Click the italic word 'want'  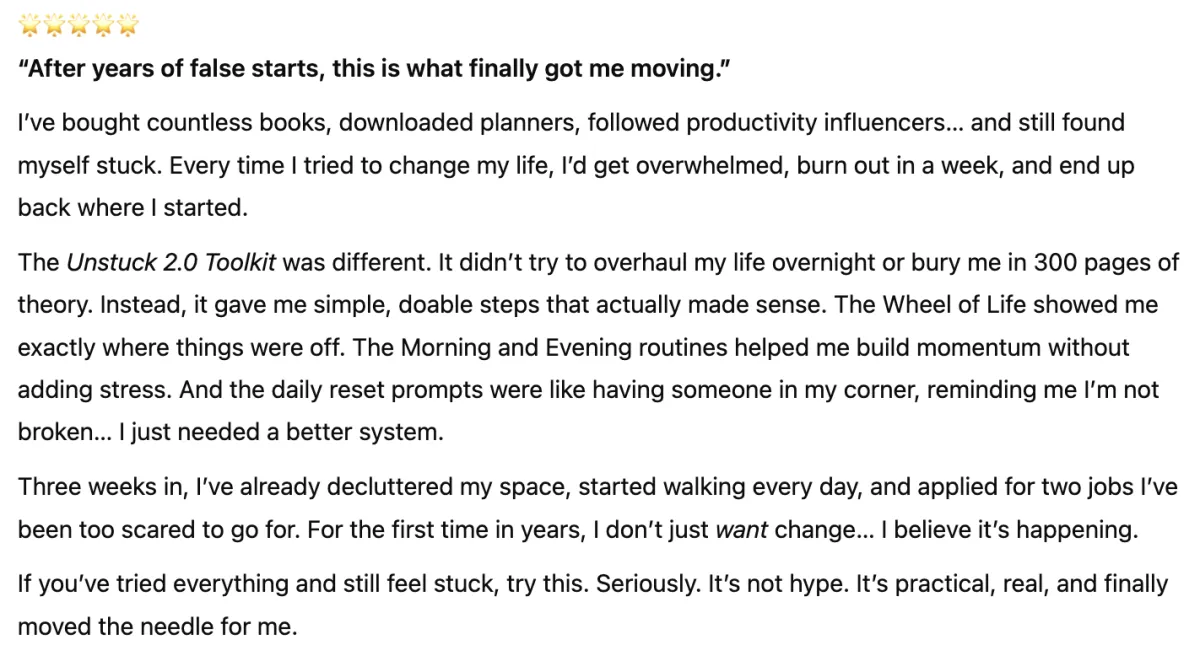point(742,530)
